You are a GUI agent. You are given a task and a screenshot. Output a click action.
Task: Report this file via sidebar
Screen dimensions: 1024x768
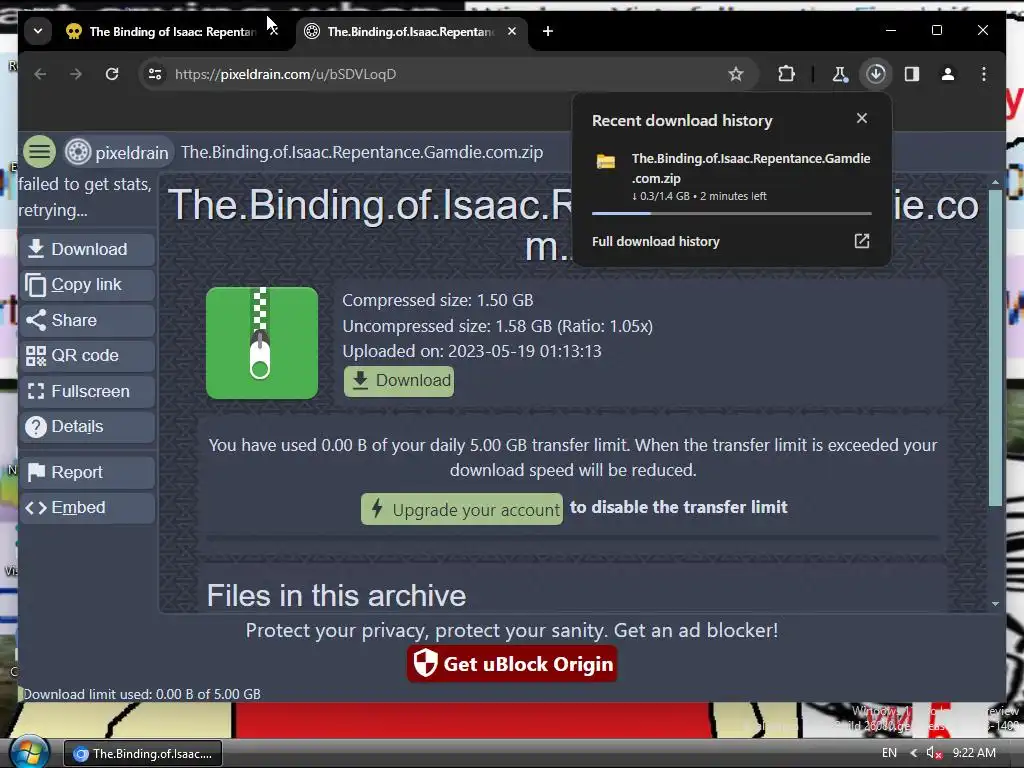coord(88,472)
